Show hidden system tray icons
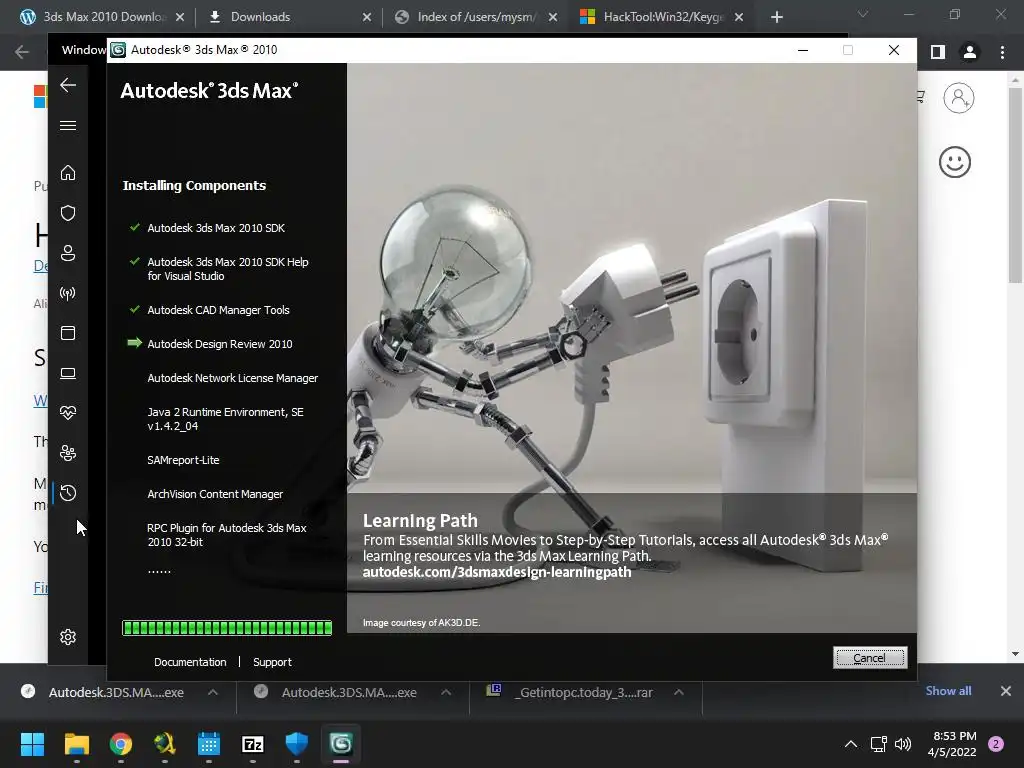Viewport: 1024px width, 768px height. tap(851, 744)
